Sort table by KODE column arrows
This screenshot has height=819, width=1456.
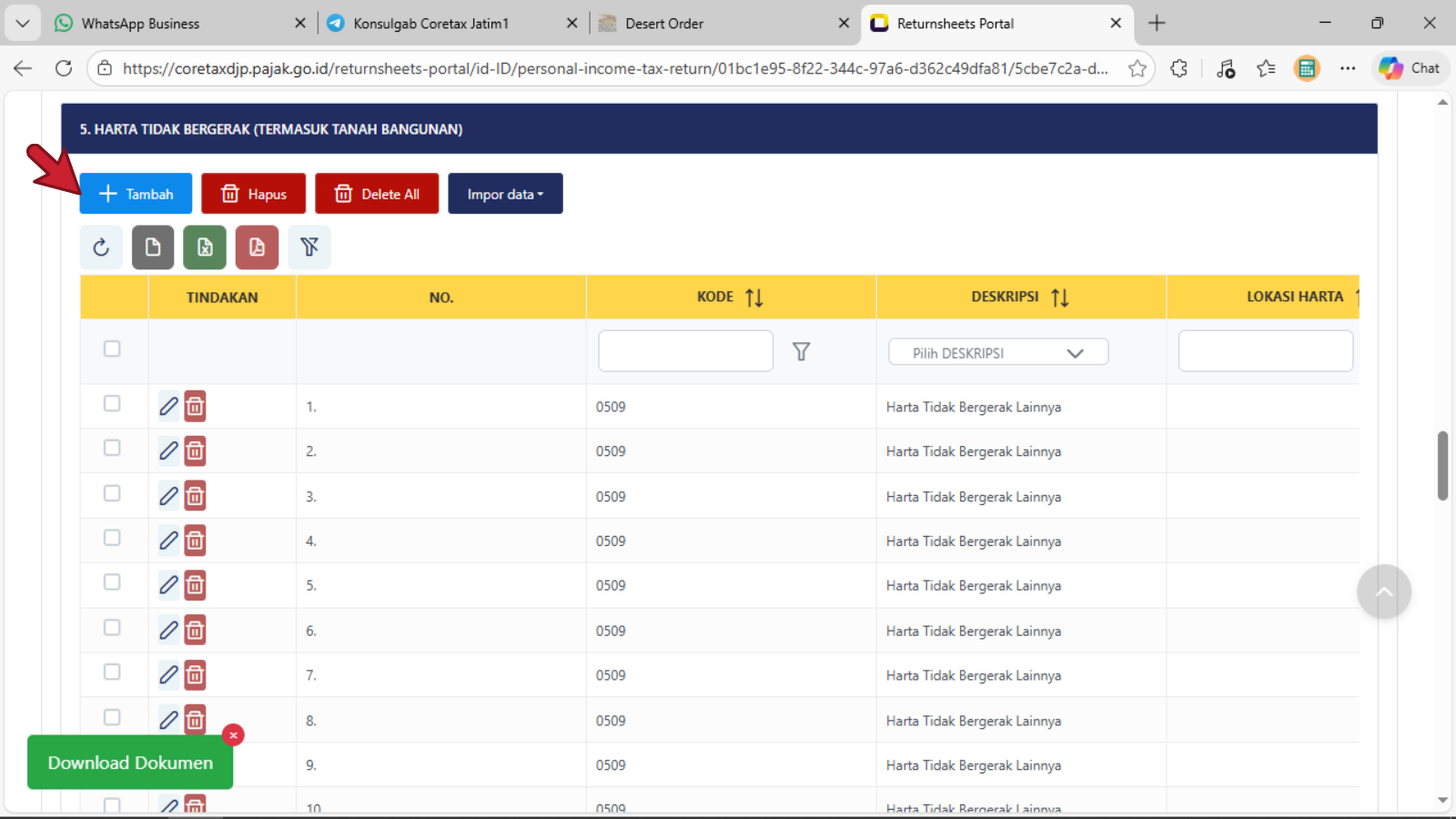pyautogui.click(x=753, y=298)
